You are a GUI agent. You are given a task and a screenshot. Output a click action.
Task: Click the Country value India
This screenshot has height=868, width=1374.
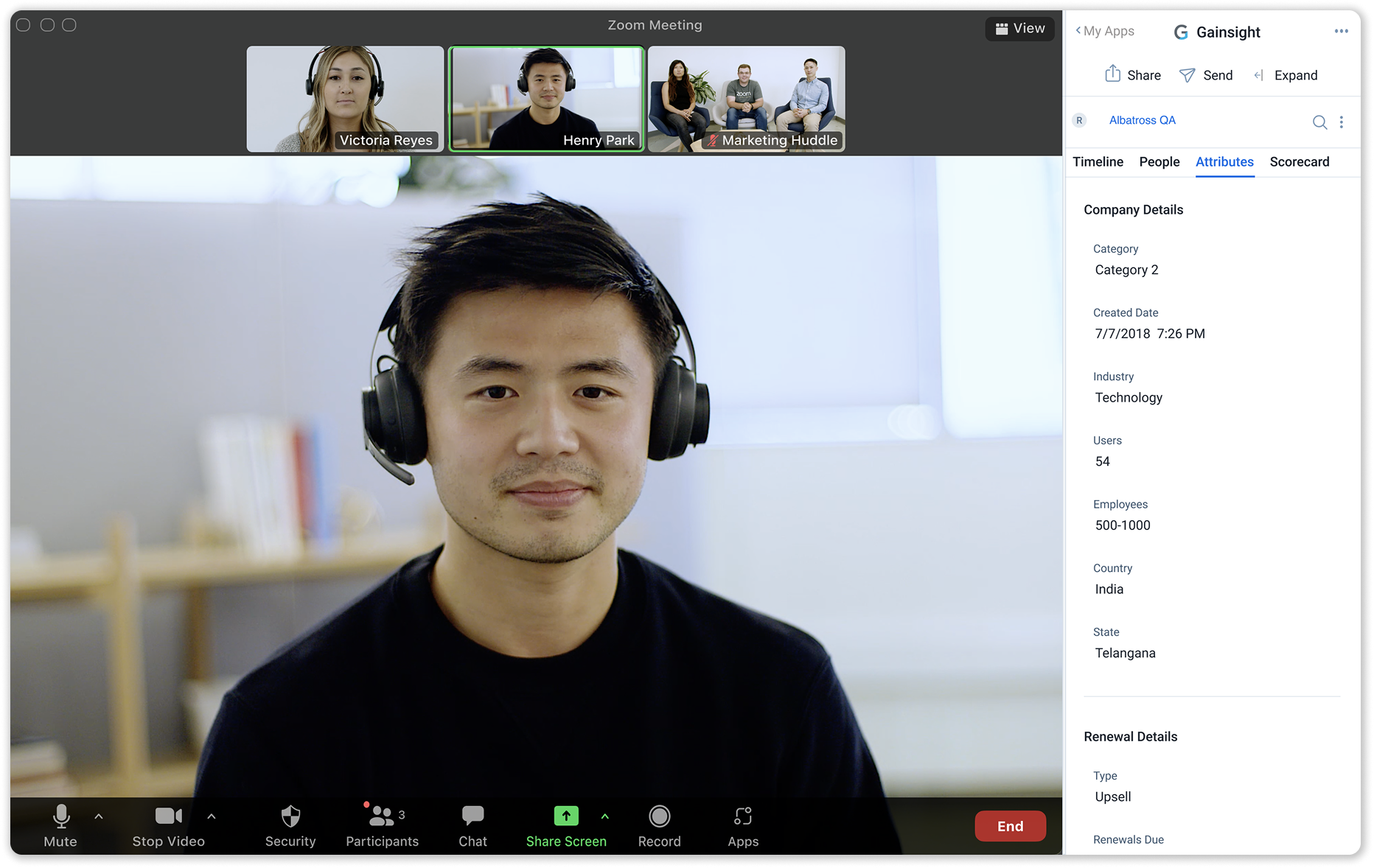(1109, 589)
